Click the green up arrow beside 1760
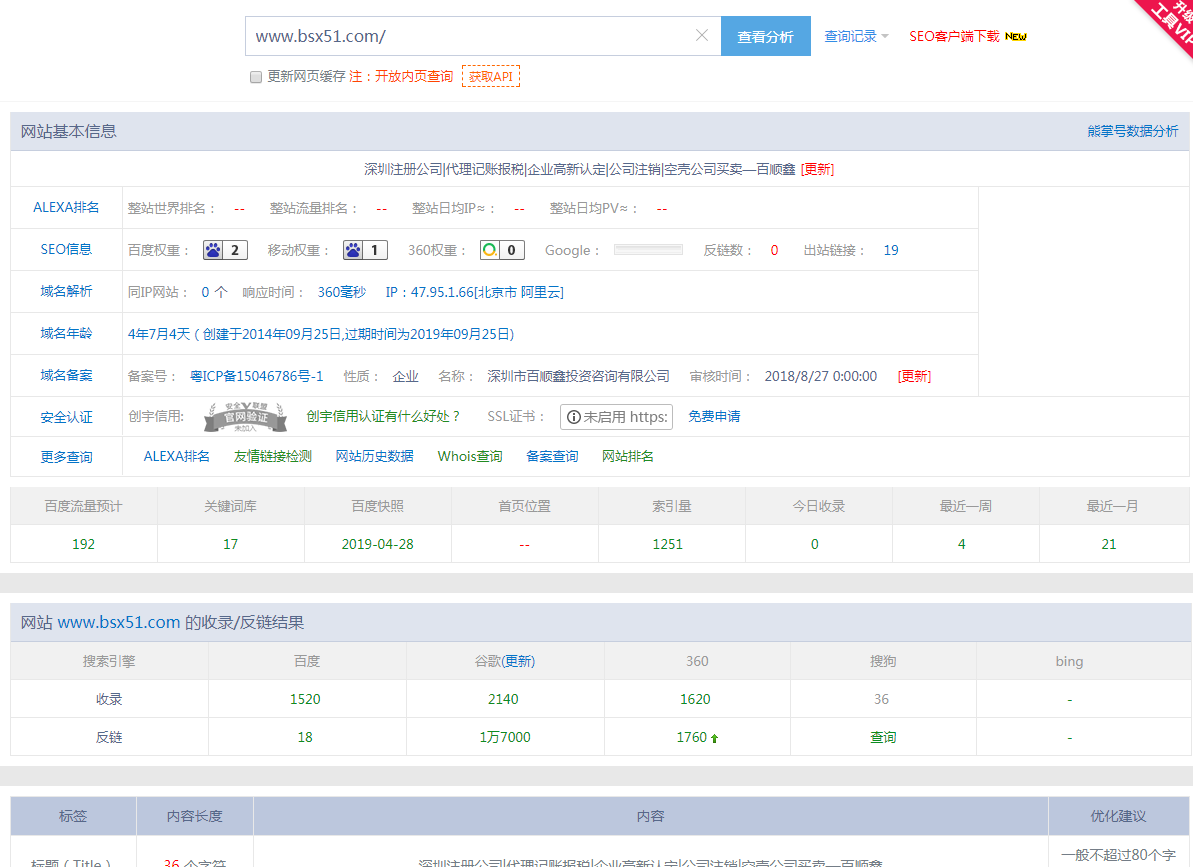Viewport: 1193px width, 867px height. click(714, 738)
